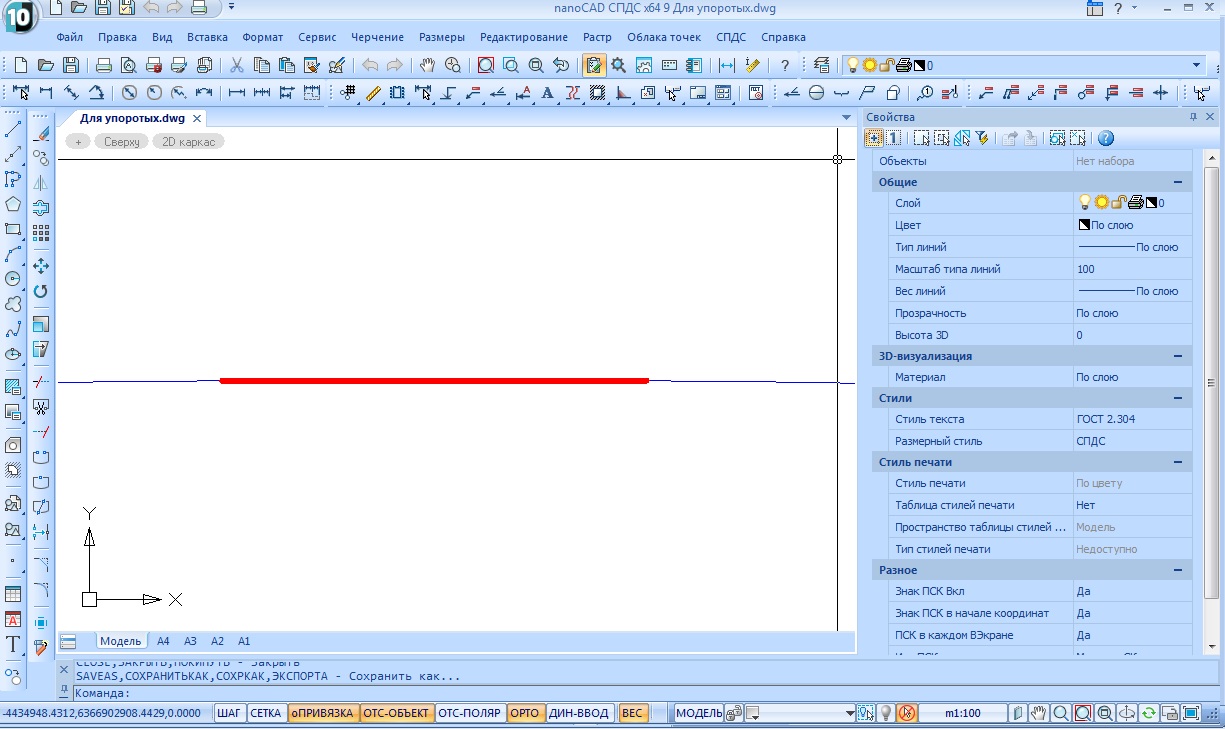
Task: Click the Regenerate green arrows status icon
Action: click(1149, 713)
